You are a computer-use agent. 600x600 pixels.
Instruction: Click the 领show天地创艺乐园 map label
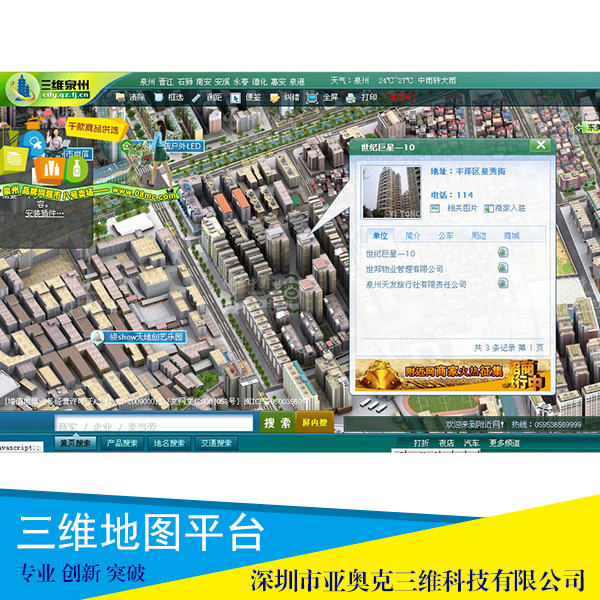point(145,337)
